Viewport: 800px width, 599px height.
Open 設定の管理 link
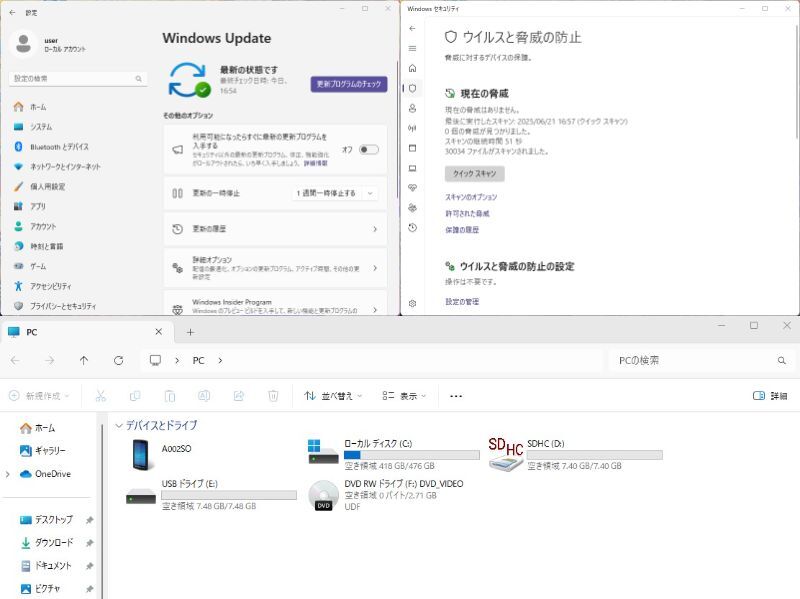coord(462,302)
